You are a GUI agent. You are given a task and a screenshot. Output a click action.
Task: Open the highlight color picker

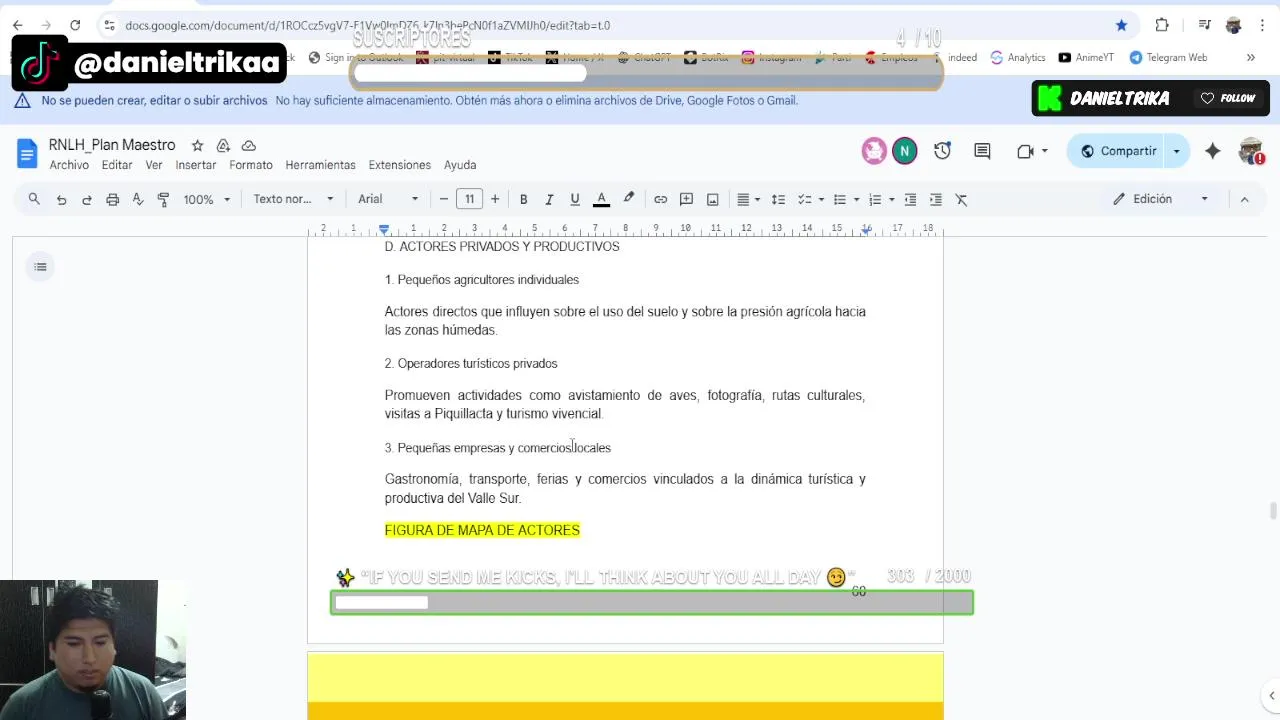pyautogui.click(x=629, y=199)
